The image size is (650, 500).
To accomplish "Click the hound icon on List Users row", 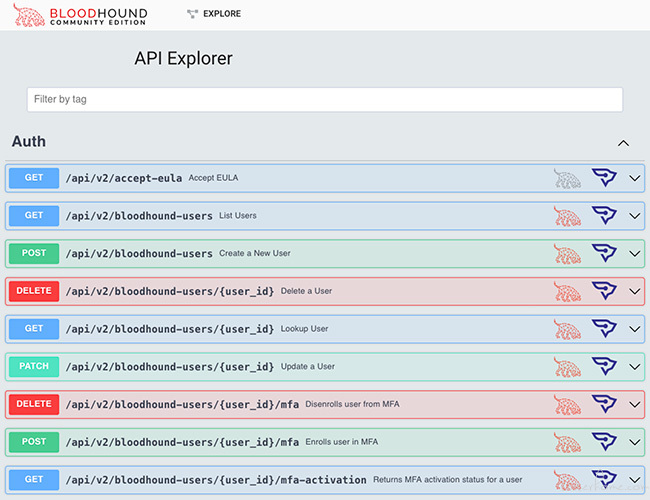I will (567, 216).
